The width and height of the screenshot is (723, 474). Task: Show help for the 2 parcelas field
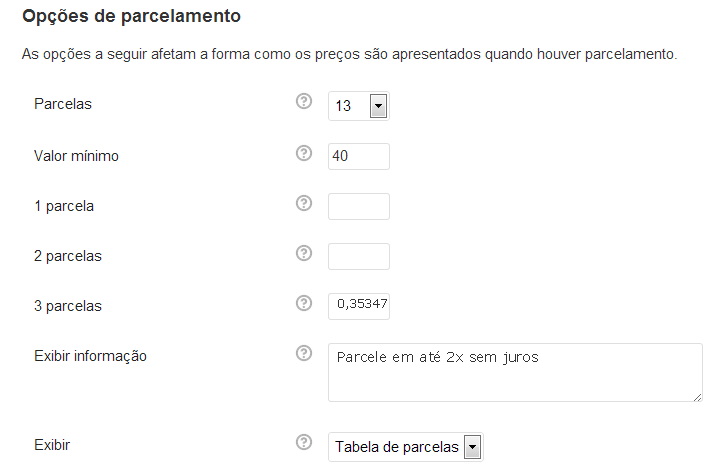(x=304, y=254)
